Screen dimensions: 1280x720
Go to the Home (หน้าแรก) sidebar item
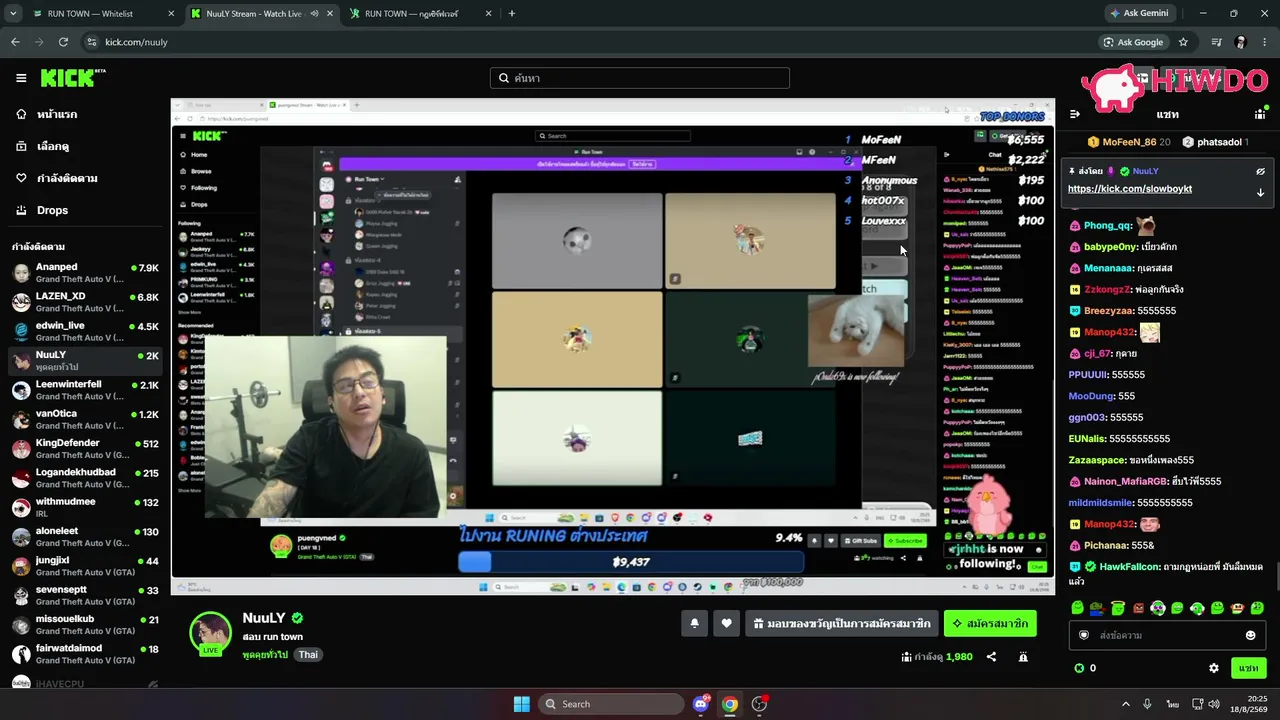58,114
